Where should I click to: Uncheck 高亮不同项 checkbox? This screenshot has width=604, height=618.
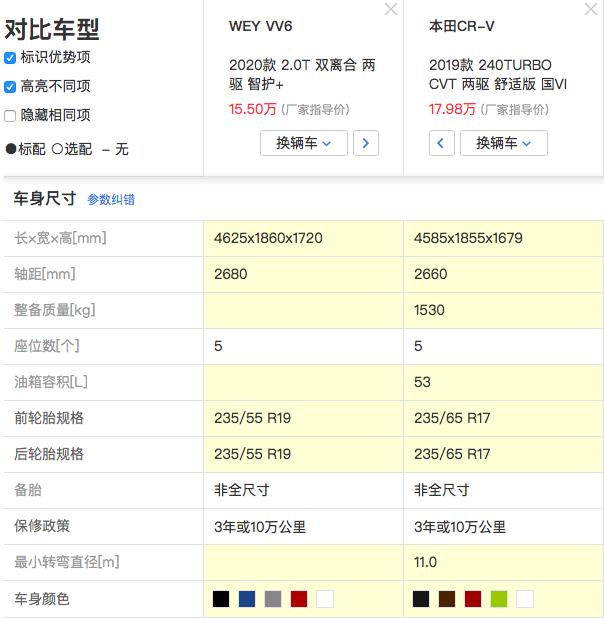[10, 86]
